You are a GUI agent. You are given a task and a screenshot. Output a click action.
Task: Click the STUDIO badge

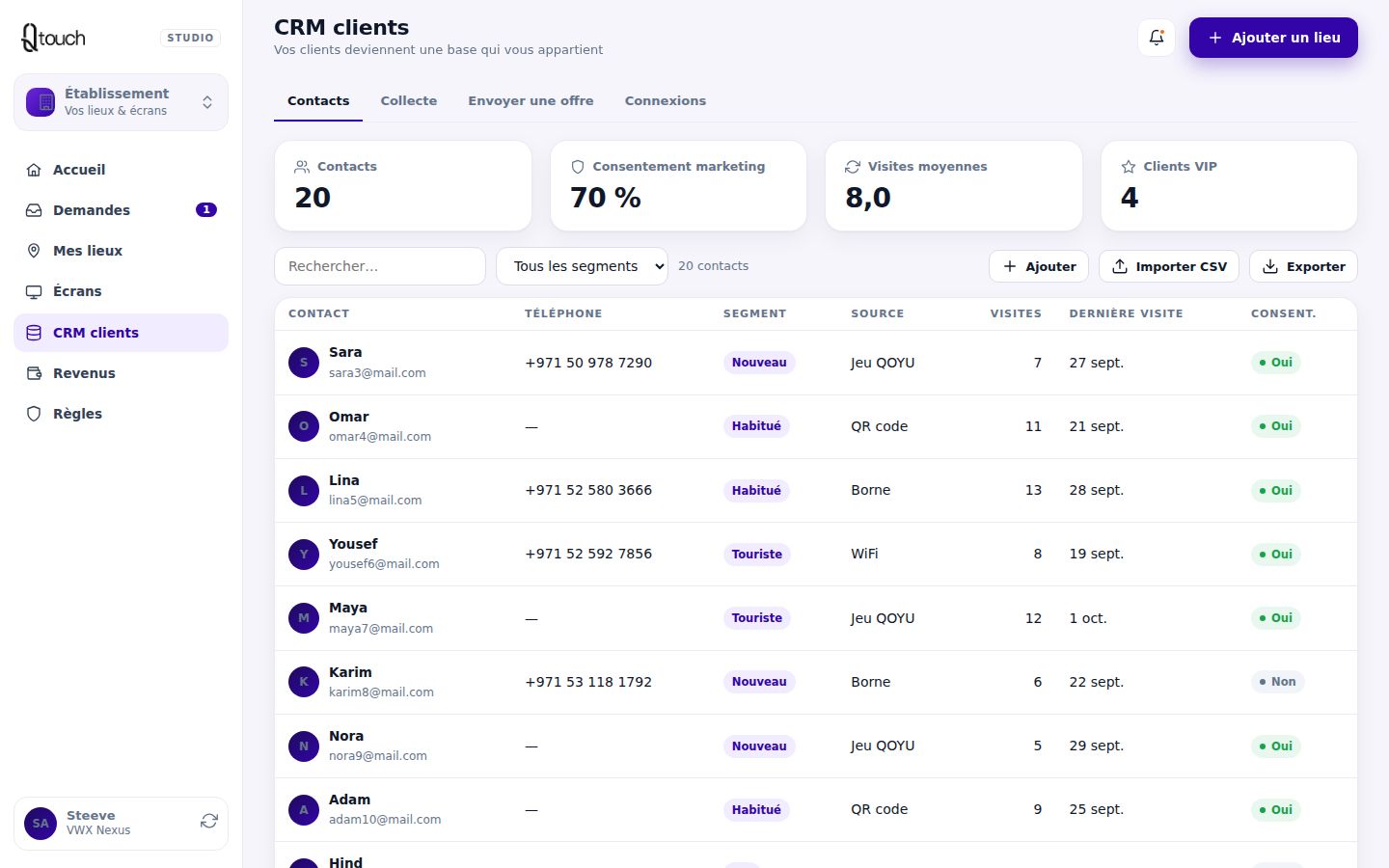[x=190, y=38]
